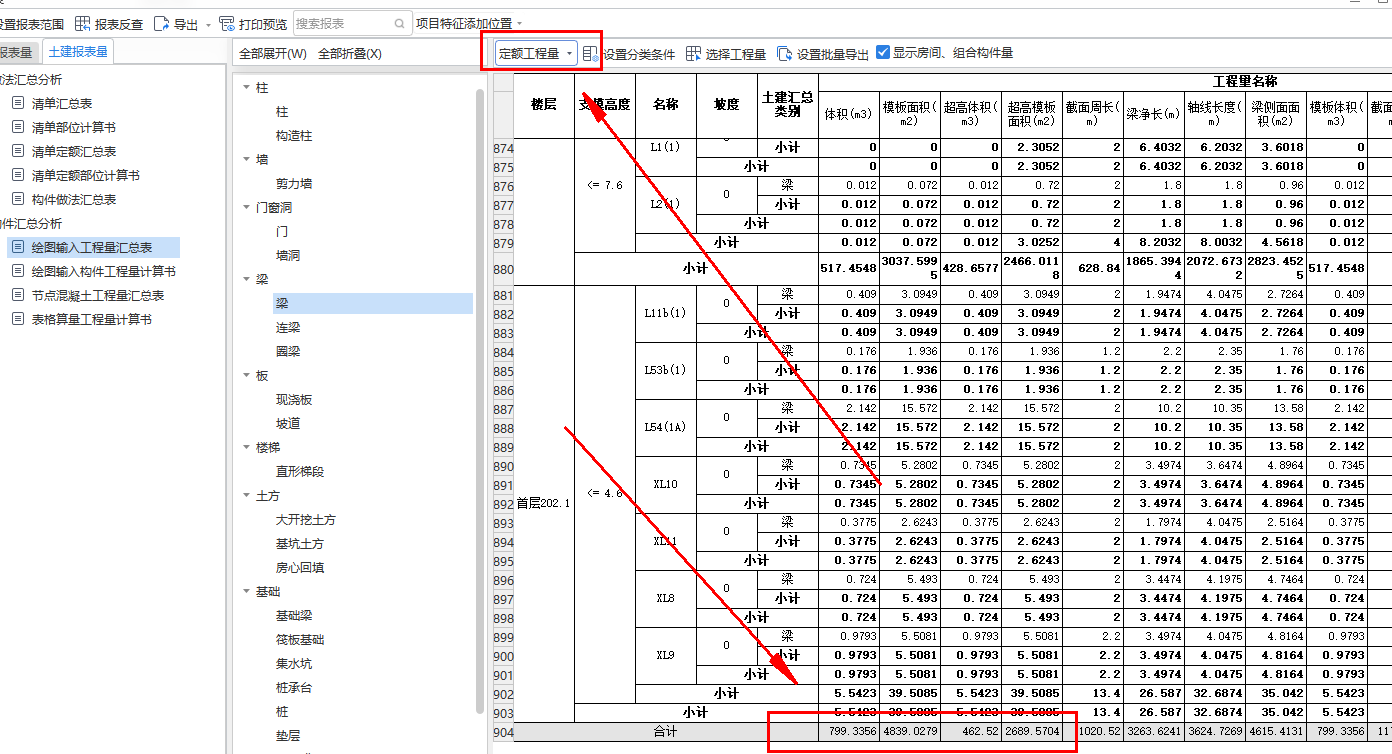Click the 楼层 column header
This screenshot has width=1392, height=754.
point(544,104)
